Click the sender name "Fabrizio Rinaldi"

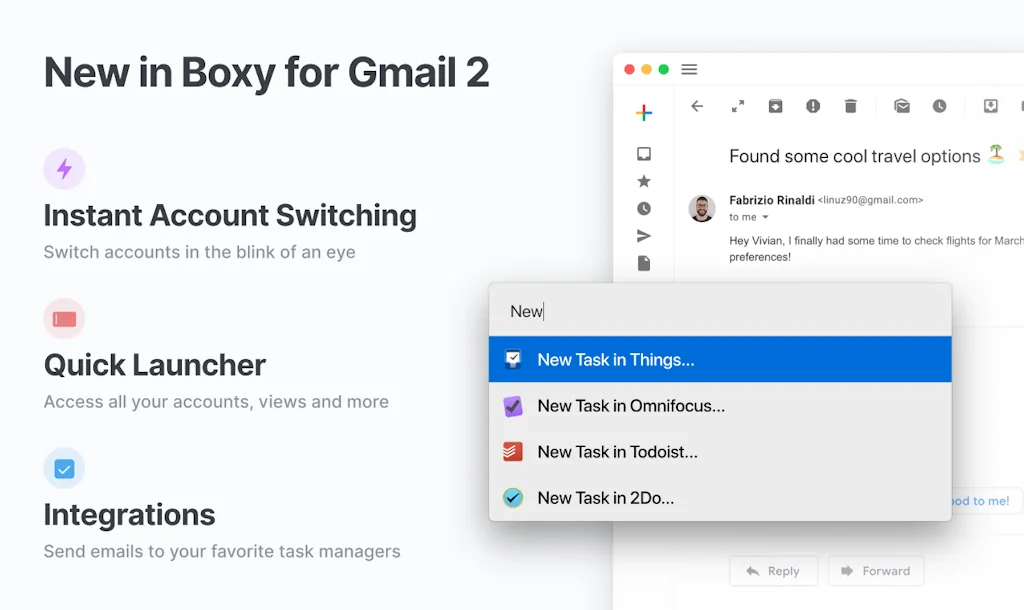[x=772, y=200]
